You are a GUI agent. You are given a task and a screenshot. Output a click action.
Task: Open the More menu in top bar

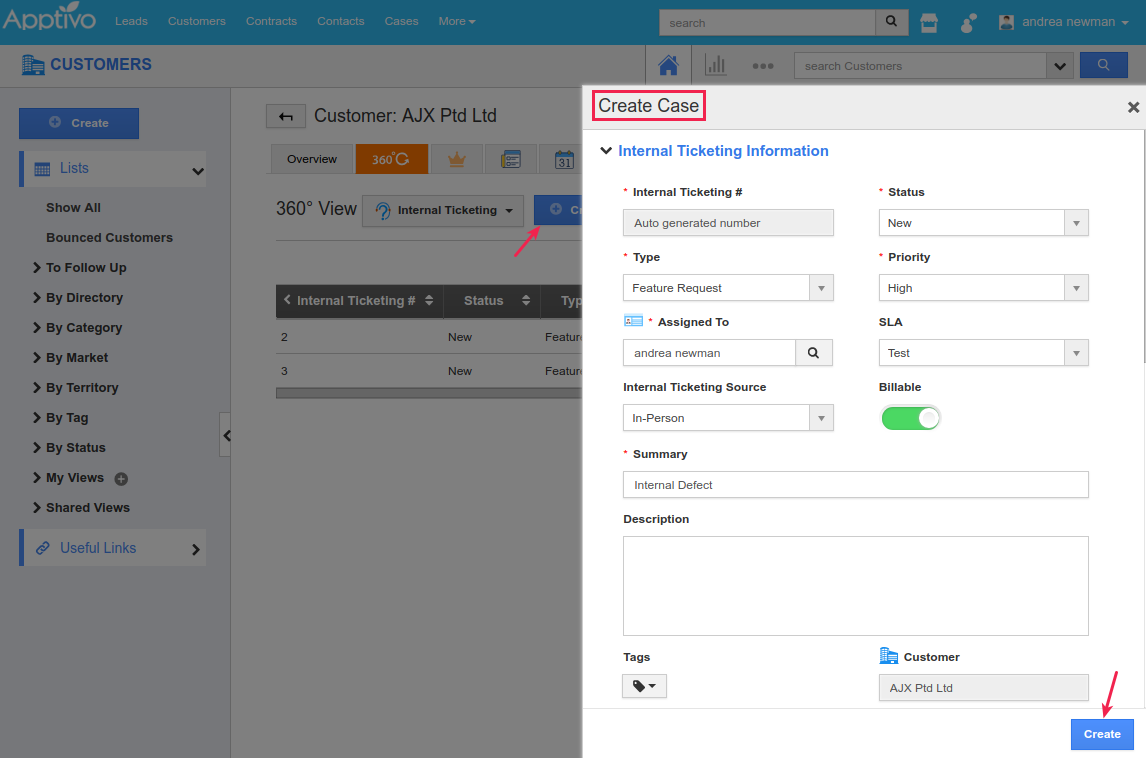pyautogui.click(x=457, y=21)
